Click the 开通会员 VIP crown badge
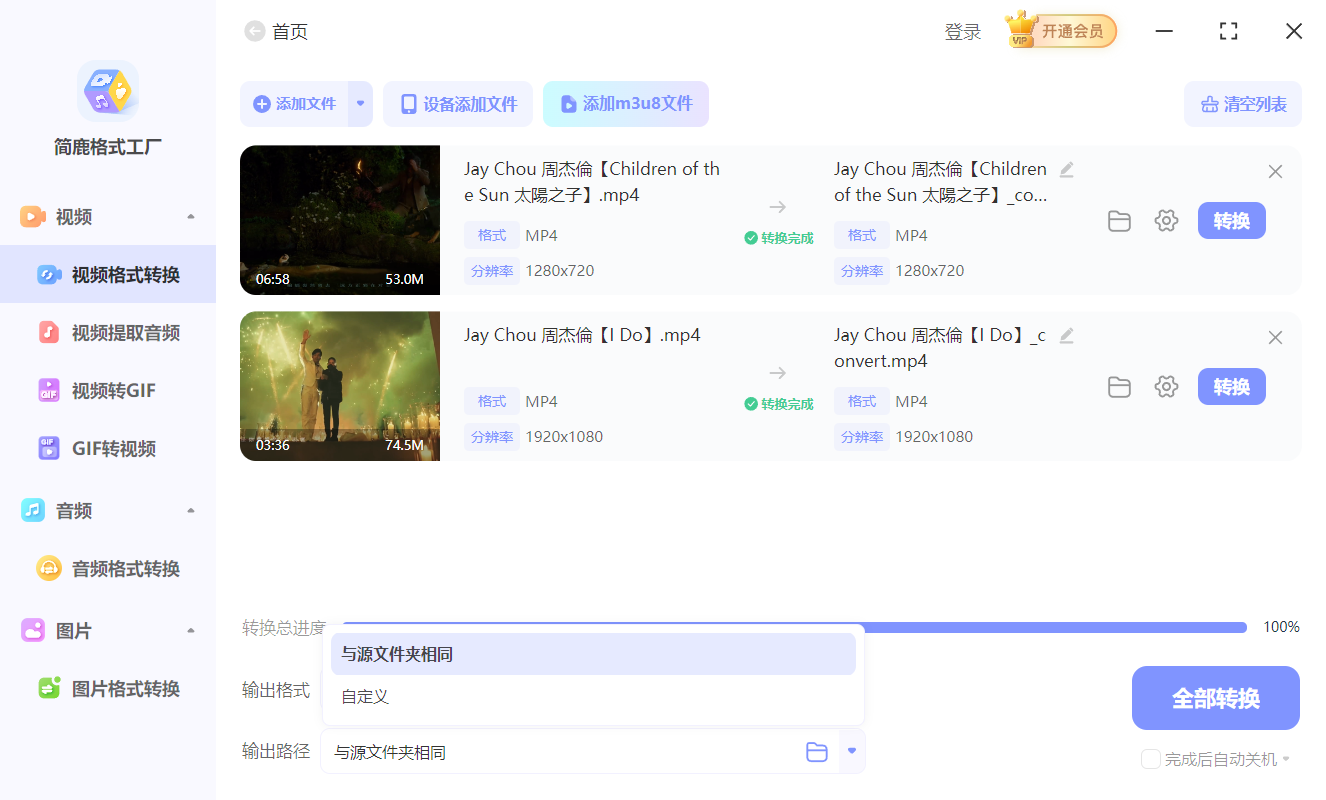1326x800 pixels. tap(1061, 31)
